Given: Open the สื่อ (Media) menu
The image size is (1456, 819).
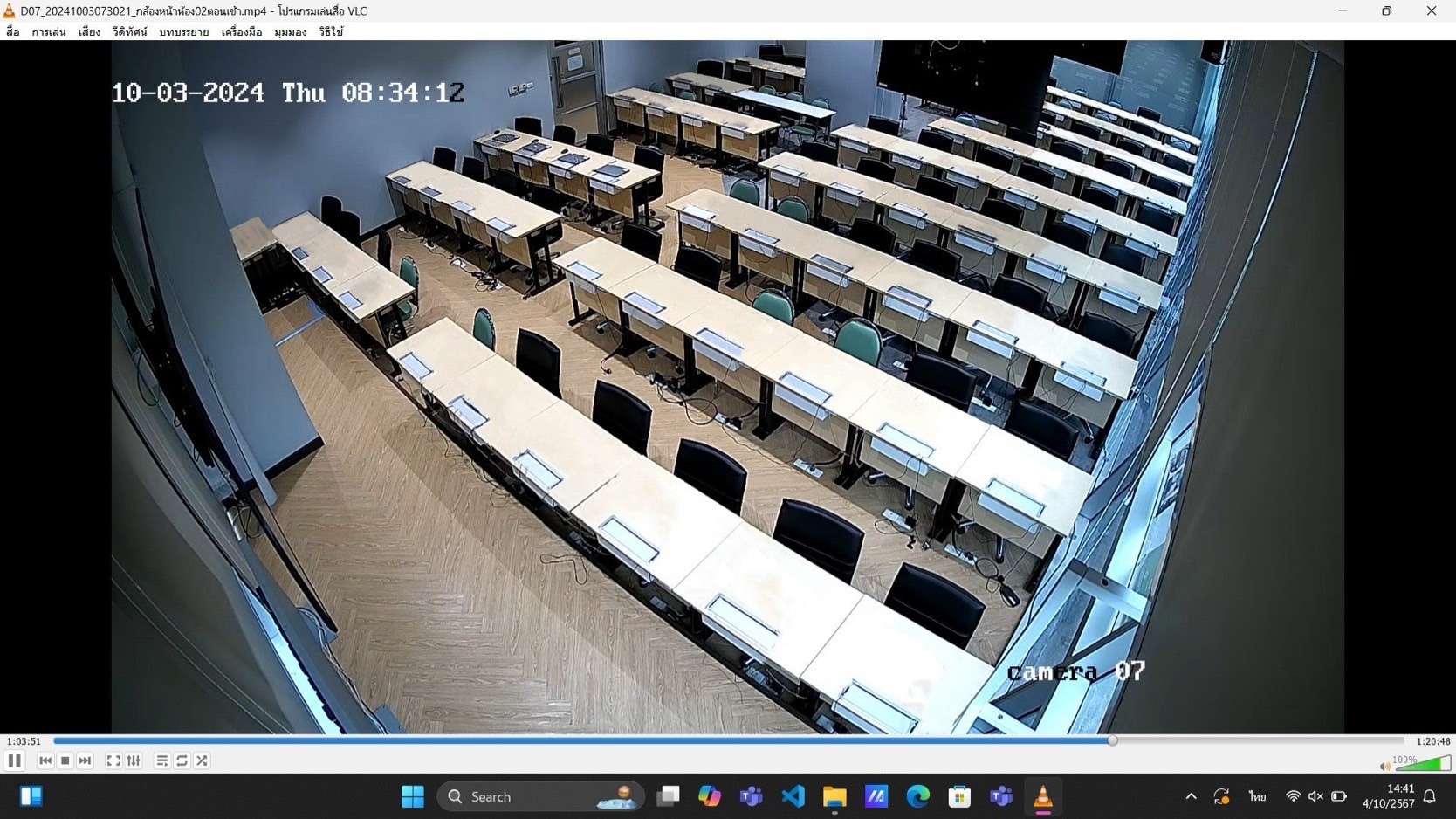Looking at the screenshot, I should pos(11,31).
